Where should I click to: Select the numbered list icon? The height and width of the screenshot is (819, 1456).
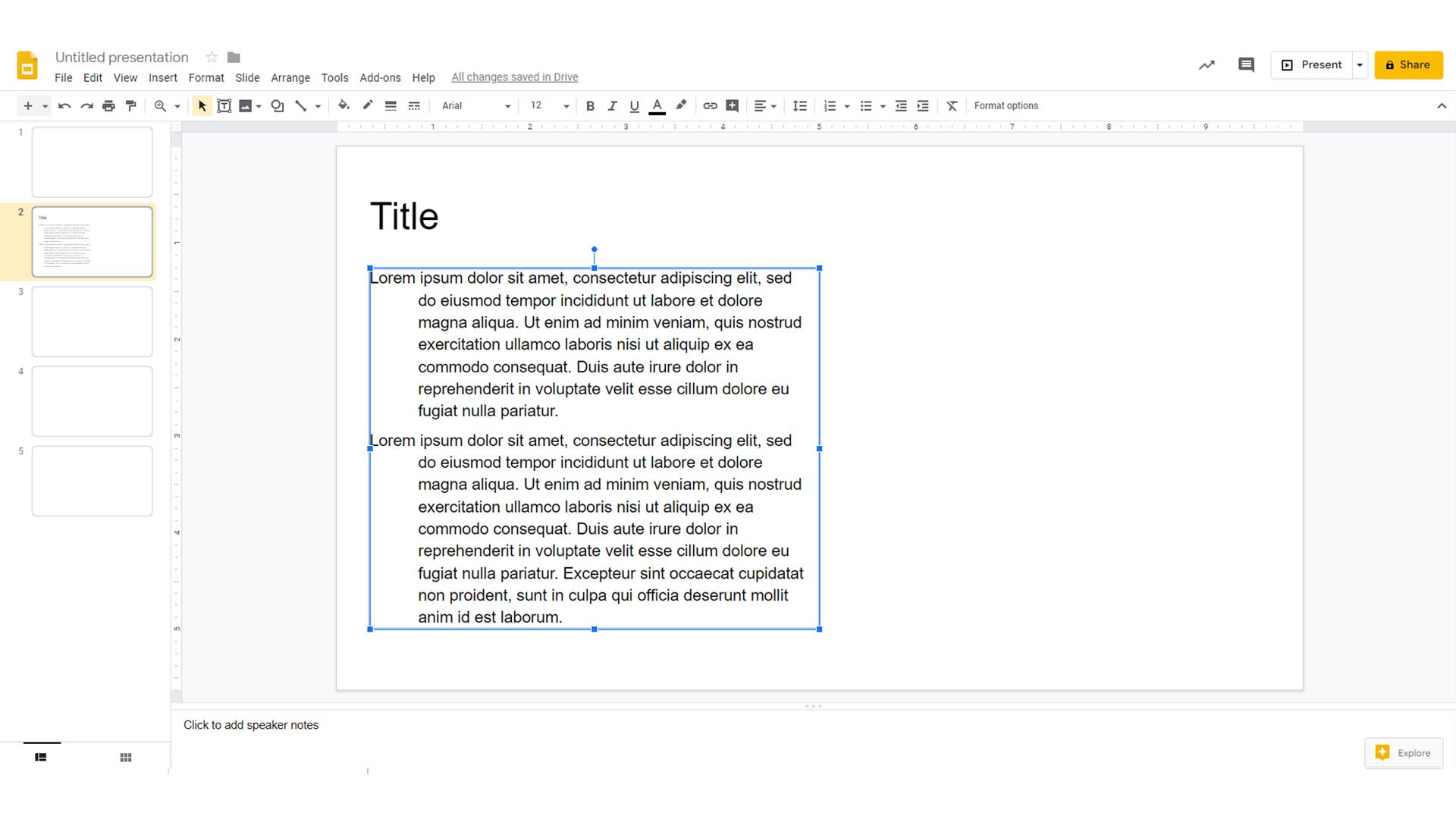(831, 106)
